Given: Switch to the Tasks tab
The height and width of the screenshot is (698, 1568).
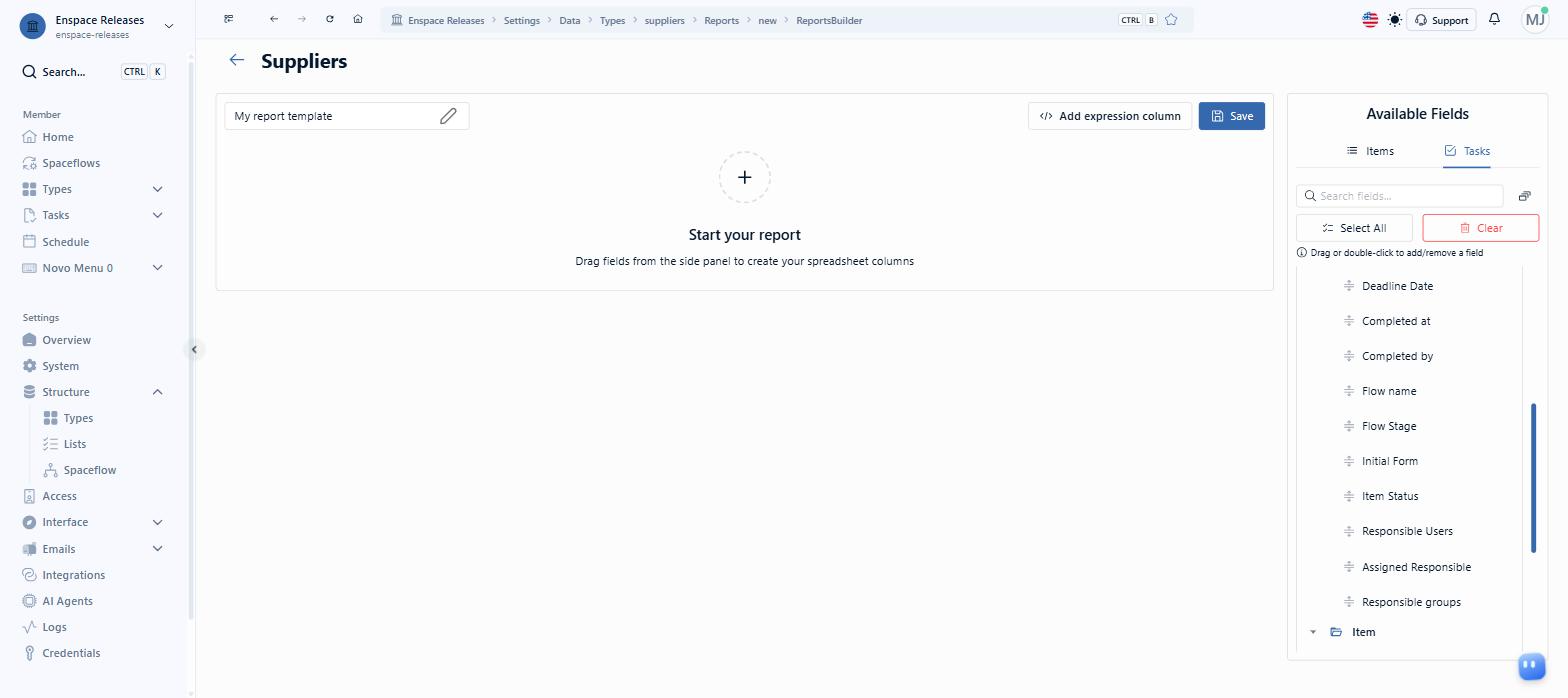Looking at the screenshot, I should point(1467,151).
